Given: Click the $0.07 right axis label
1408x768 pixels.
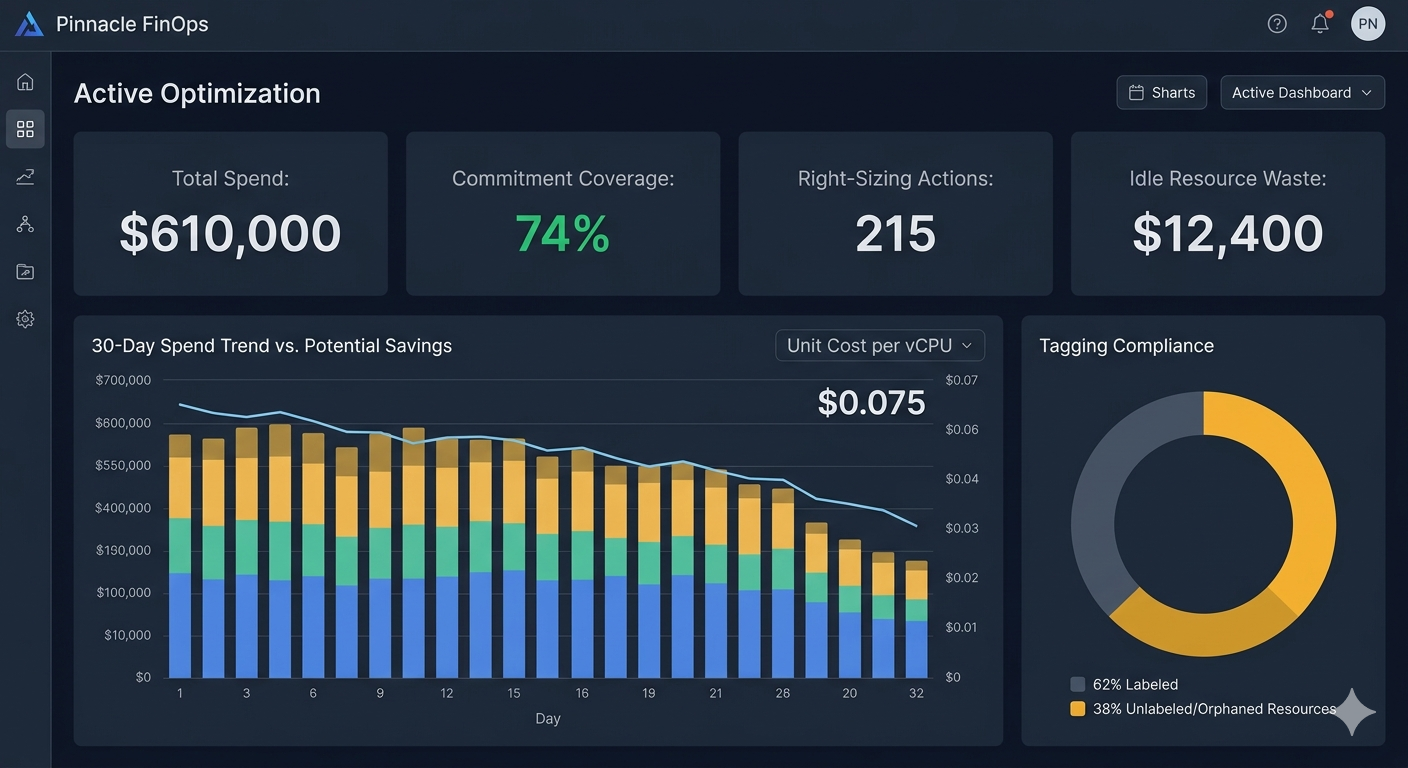Looking at the screenshot, I should click(961, 380).
